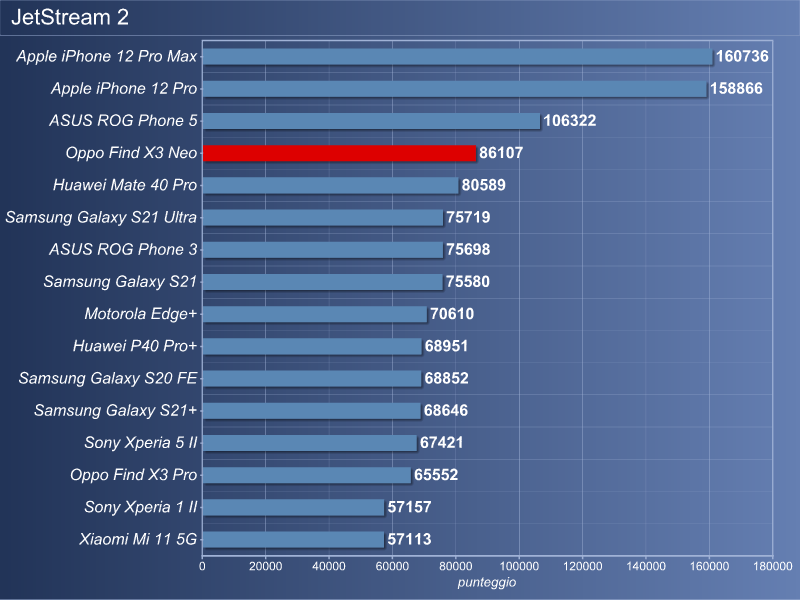
Task: Click the Samsung Galaxy S21+ label
Action: tap(115, 410)
